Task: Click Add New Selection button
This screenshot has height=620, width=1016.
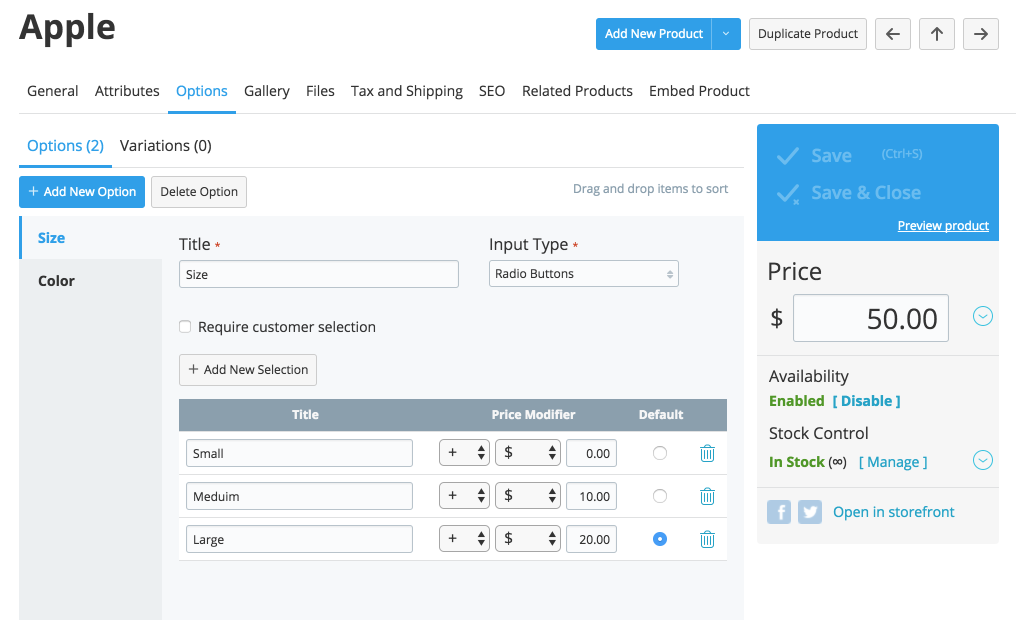Action: coord(248,369)
